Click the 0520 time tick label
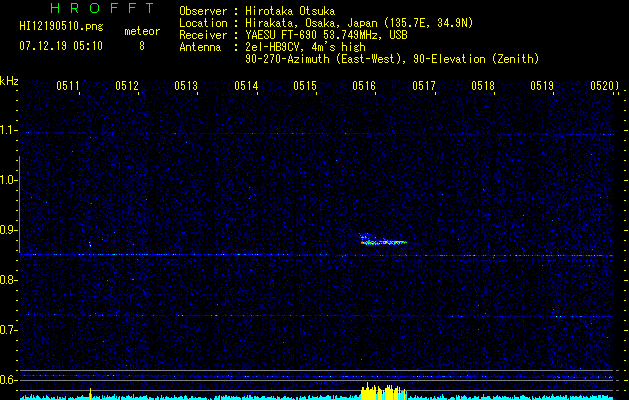Viewport: 629px width, 400px height. point(602,86)
